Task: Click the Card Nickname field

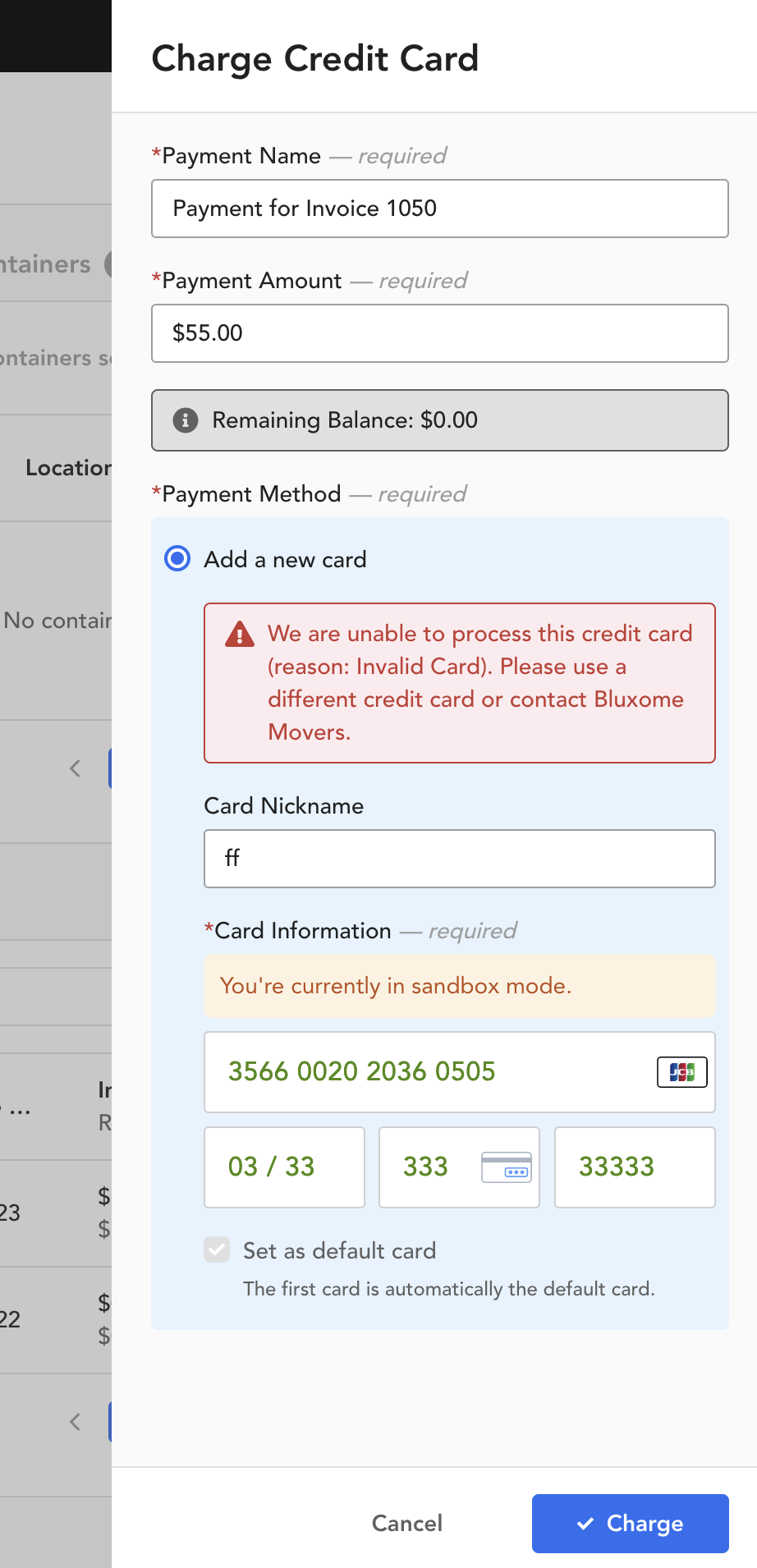Action: click(460, 859)
